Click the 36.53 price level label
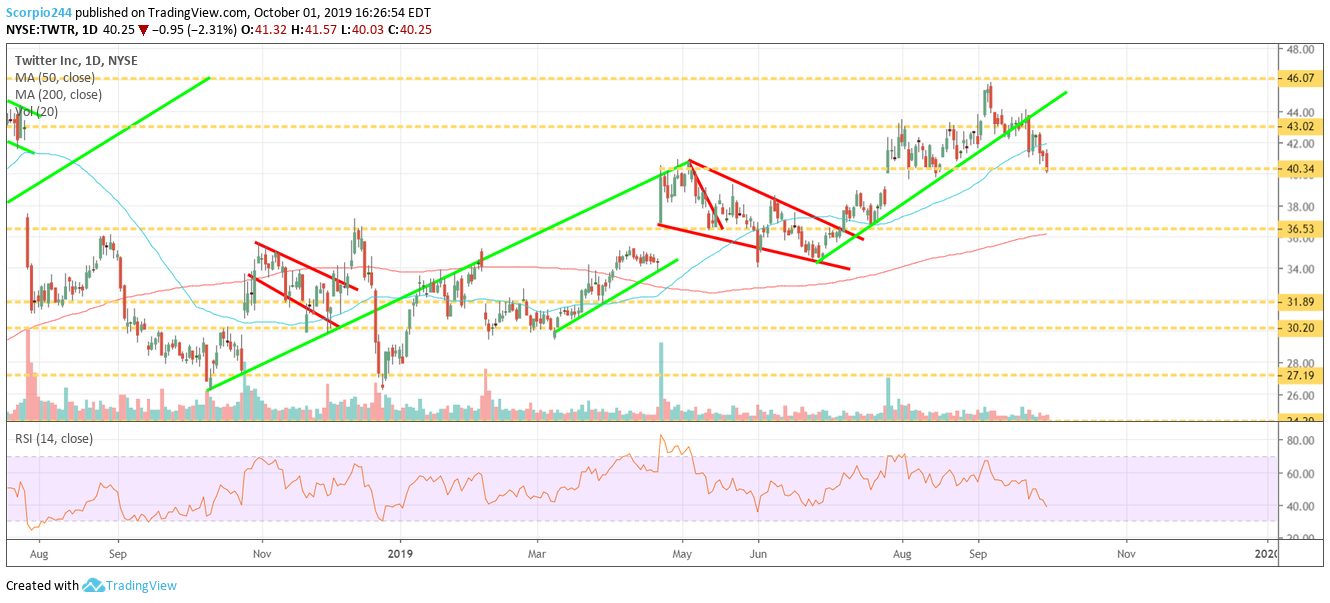The image size is (1330, 603). pyautogui.click(x=1301, y=229)
